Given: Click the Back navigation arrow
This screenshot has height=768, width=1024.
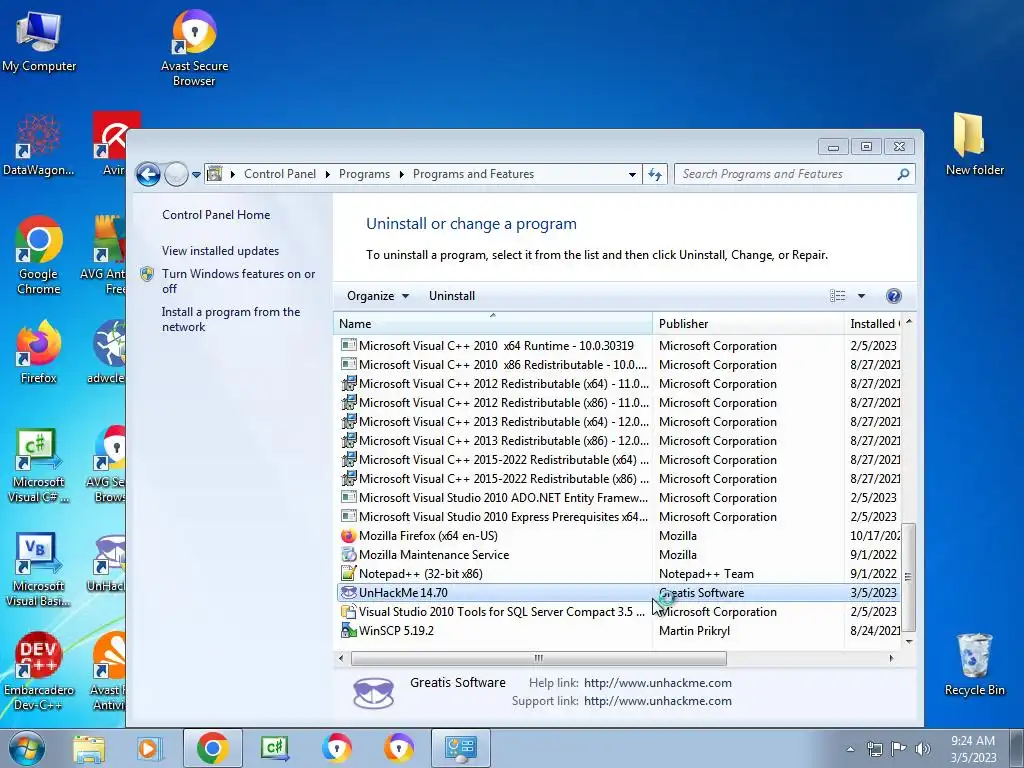Looking at the screenshot, I should (148, 174).
